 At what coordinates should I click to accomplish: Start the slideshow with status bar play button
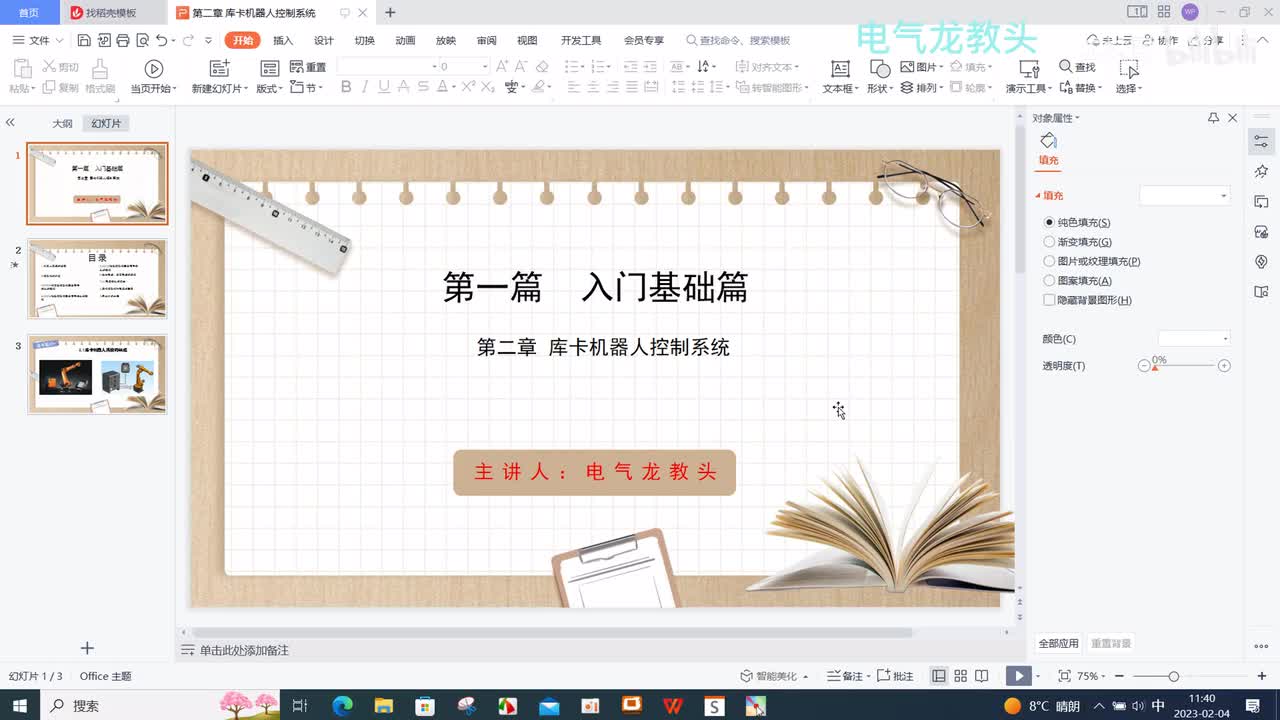[x=1018, y=676]
